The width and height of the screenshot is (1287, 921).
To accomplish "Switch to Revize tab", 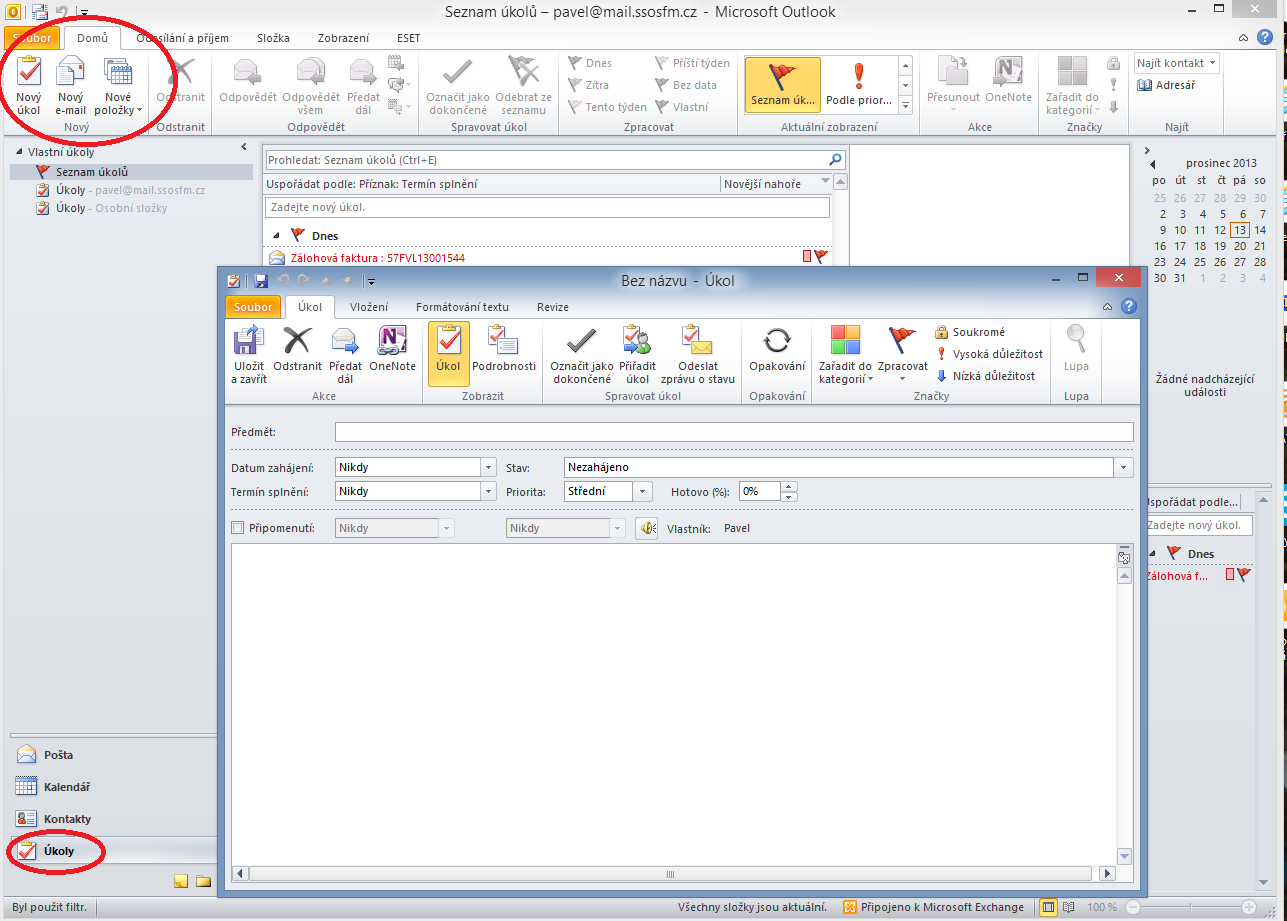I will 553,307.
